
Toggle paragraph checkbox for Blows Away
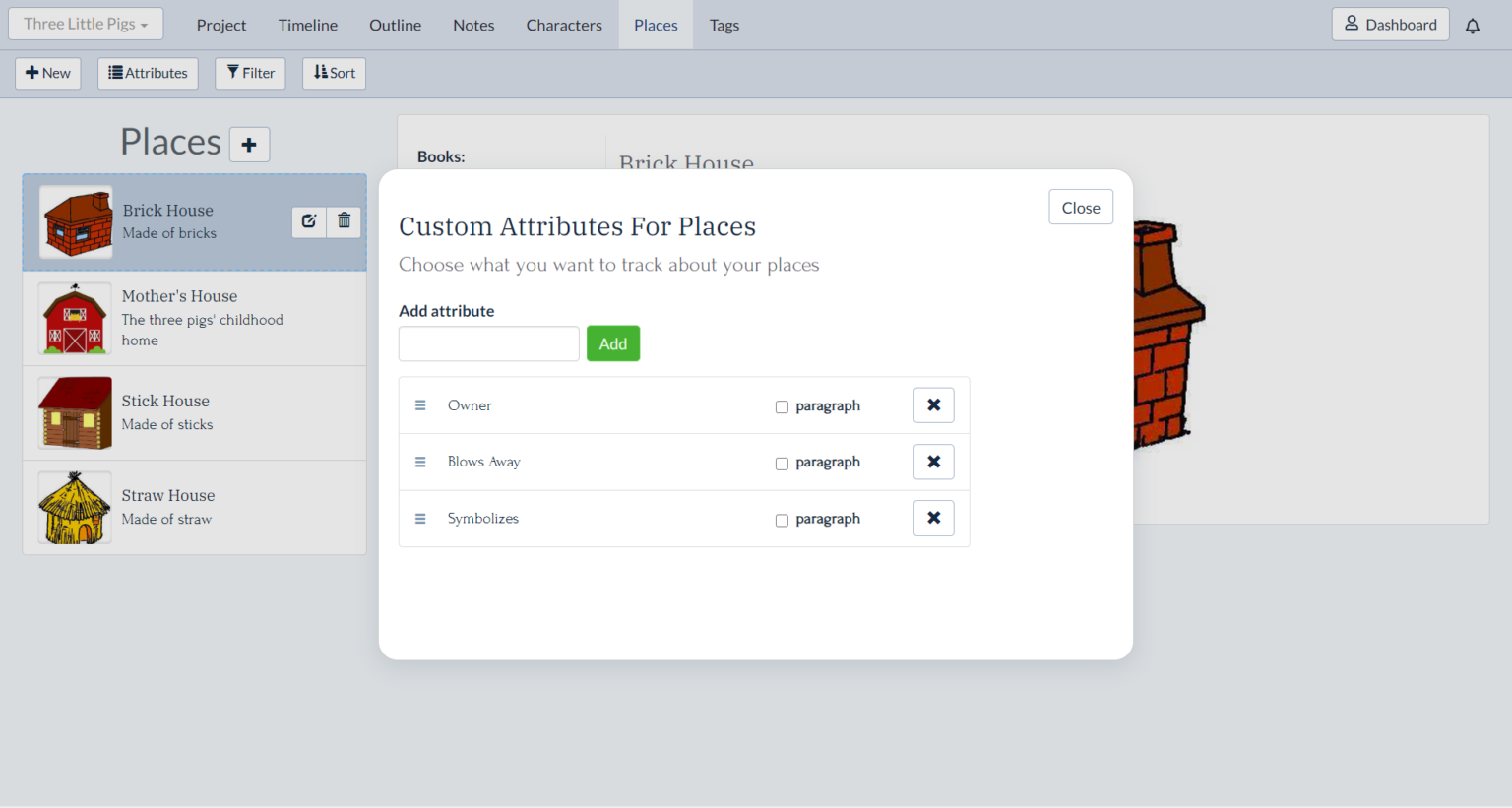pyautogui.click(x=782, y=464)
